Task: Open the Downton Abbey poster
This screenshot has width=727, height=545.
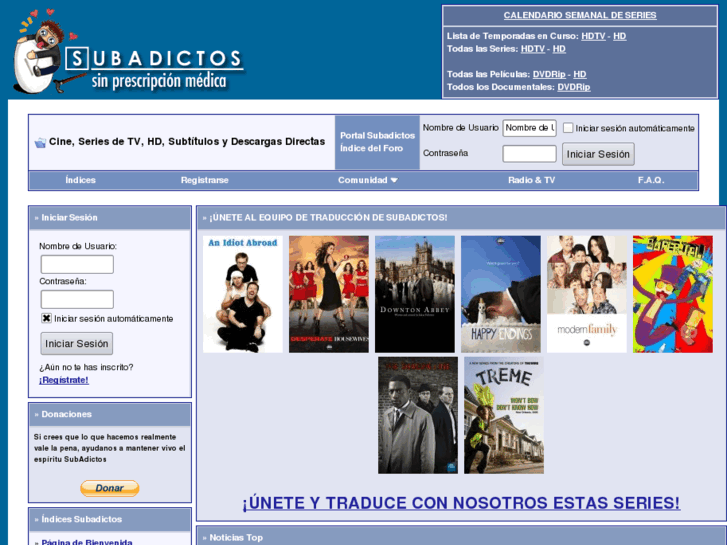Action: (x=415, y=294)
